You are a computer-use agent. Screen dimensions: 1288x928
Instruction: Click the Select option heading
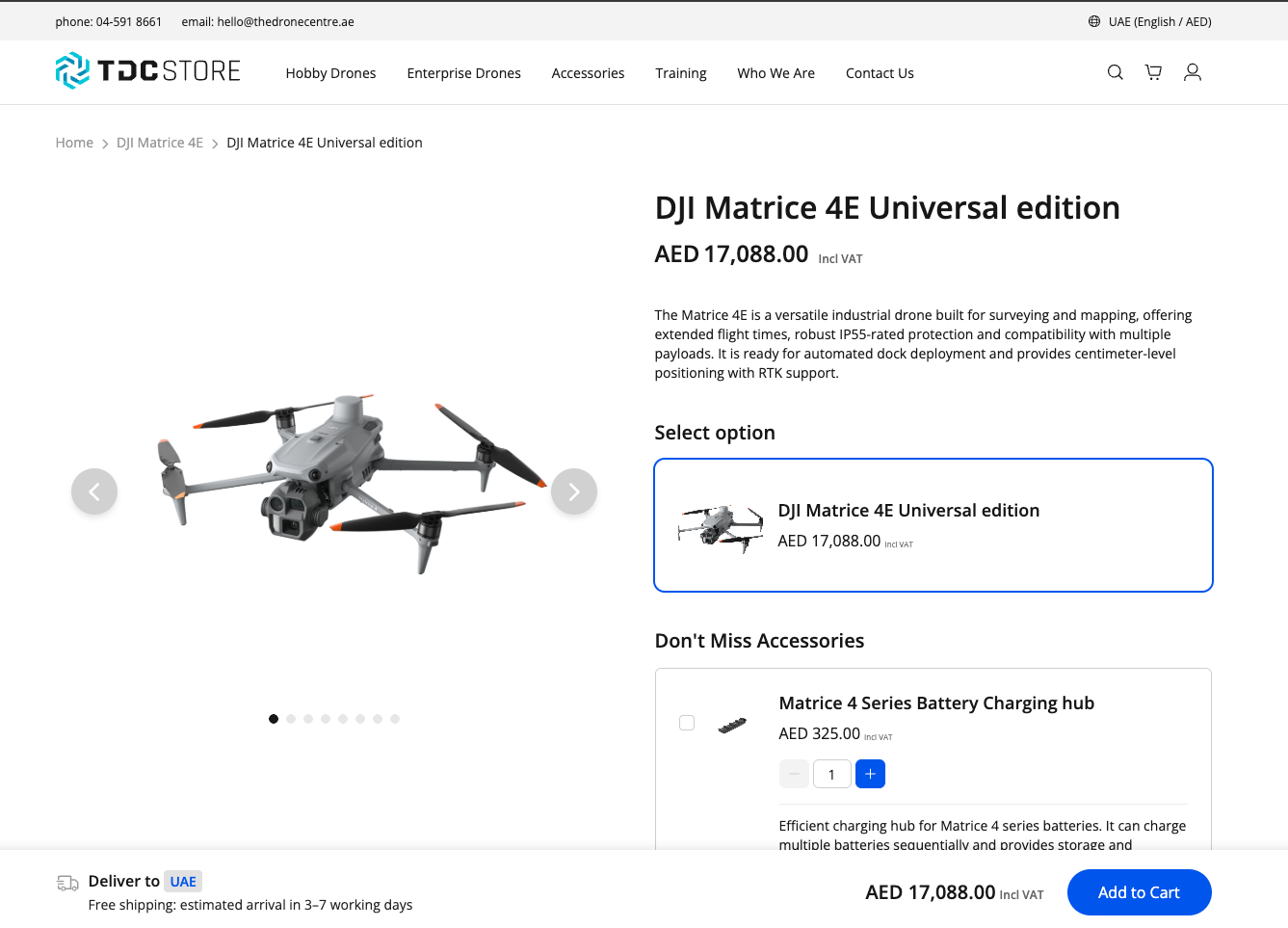[715, 433]
